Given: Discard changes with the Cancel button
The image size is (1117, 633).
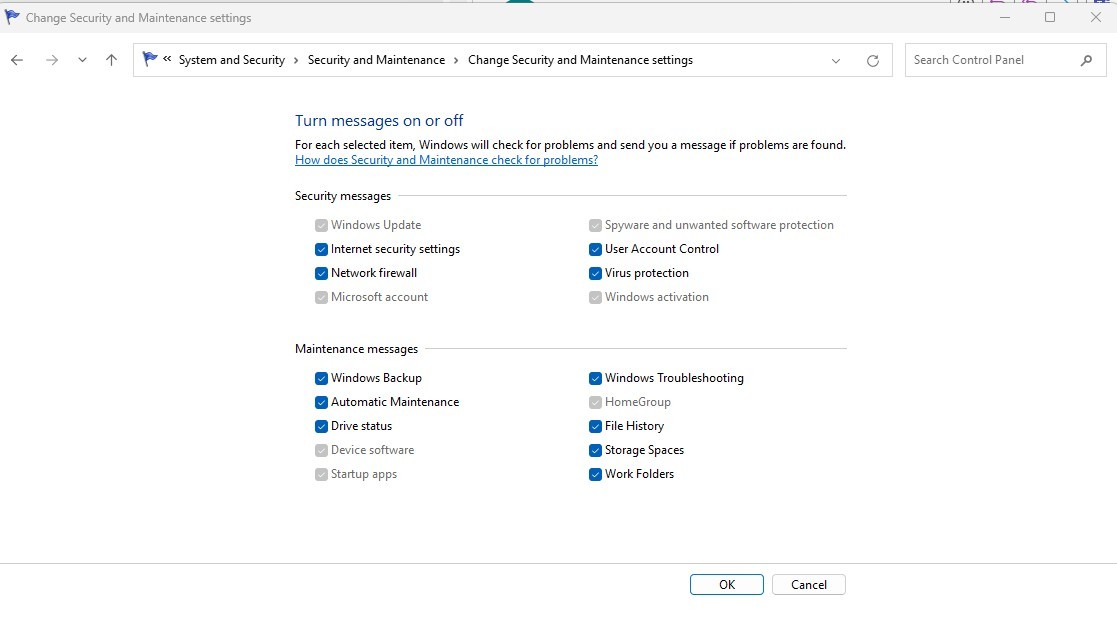Looking at the screenshot, I should [809, 585].
